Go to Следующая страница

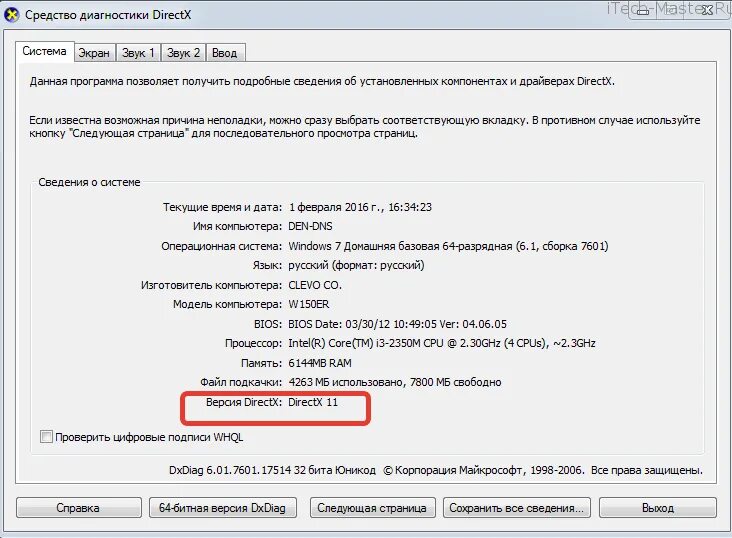click(372, 508)
